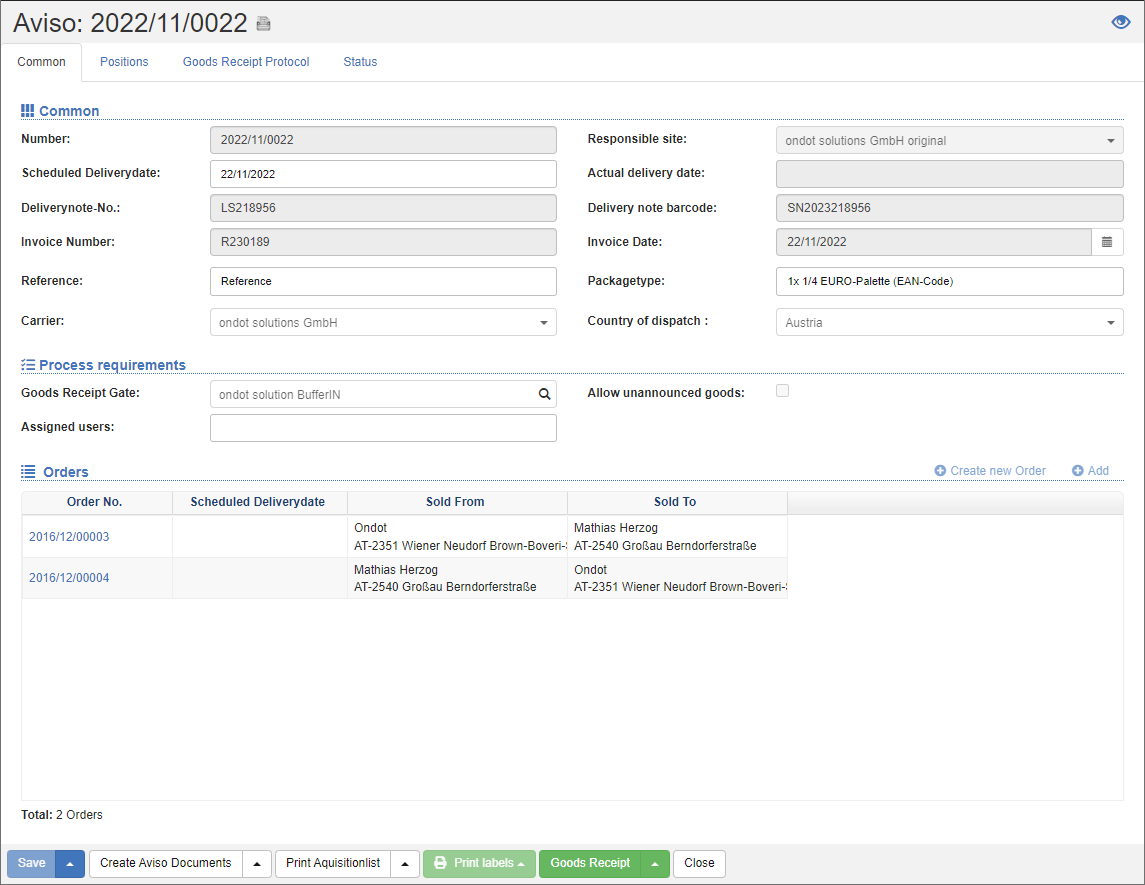The height and width of the screenshot is (885, 1145).
Task: Open the Country of dispatch dropdown
Action: click(x=1110, y=323)
